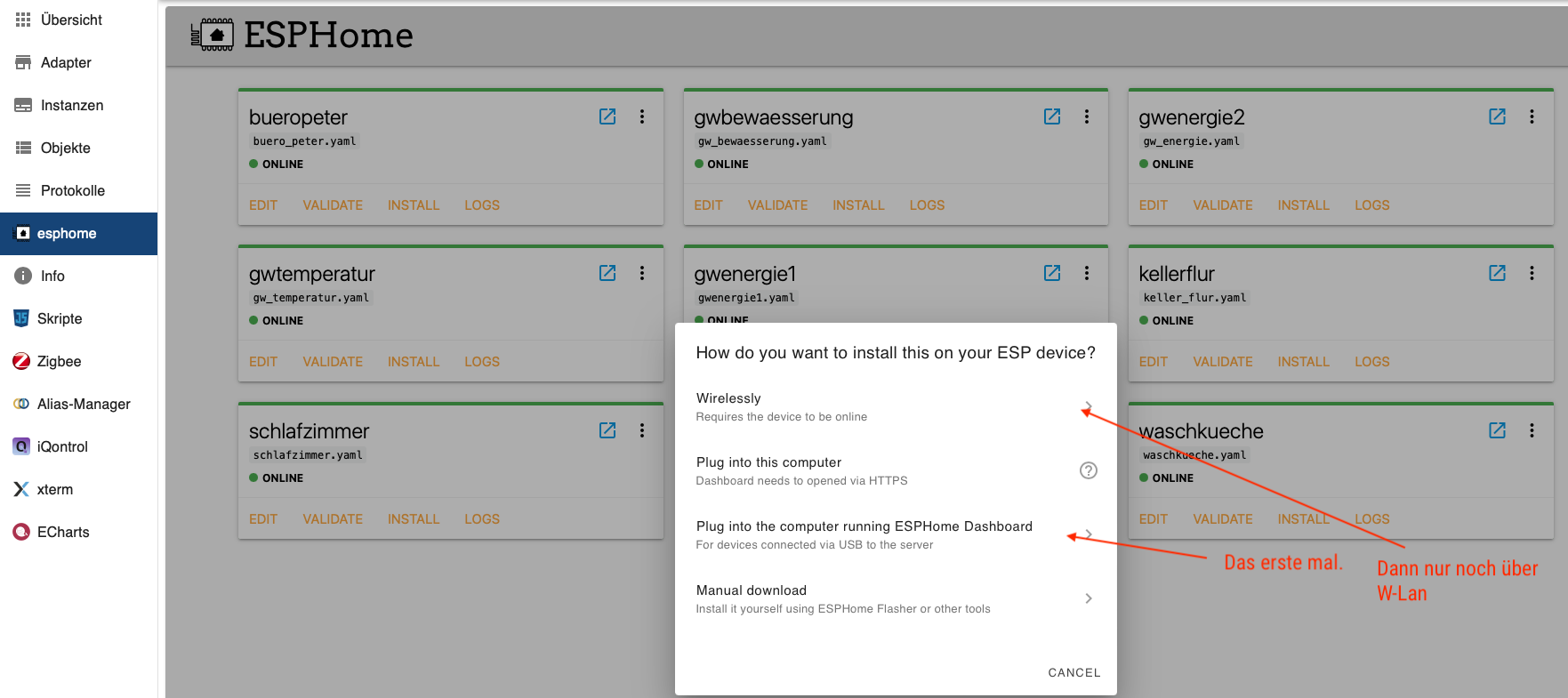Open gwenergie1 external link icon
Screen dimensions: 1568x698
1052,273
